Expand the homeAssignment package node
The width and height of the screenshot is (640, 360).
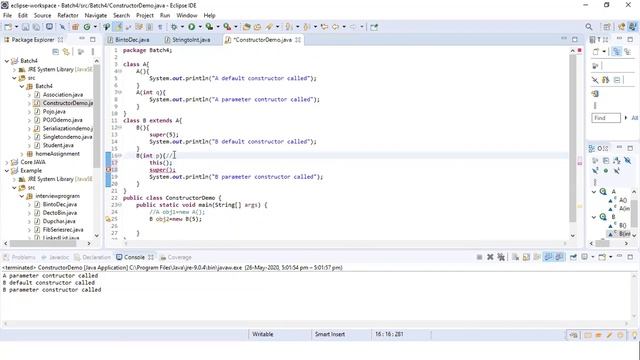point(22,154)
